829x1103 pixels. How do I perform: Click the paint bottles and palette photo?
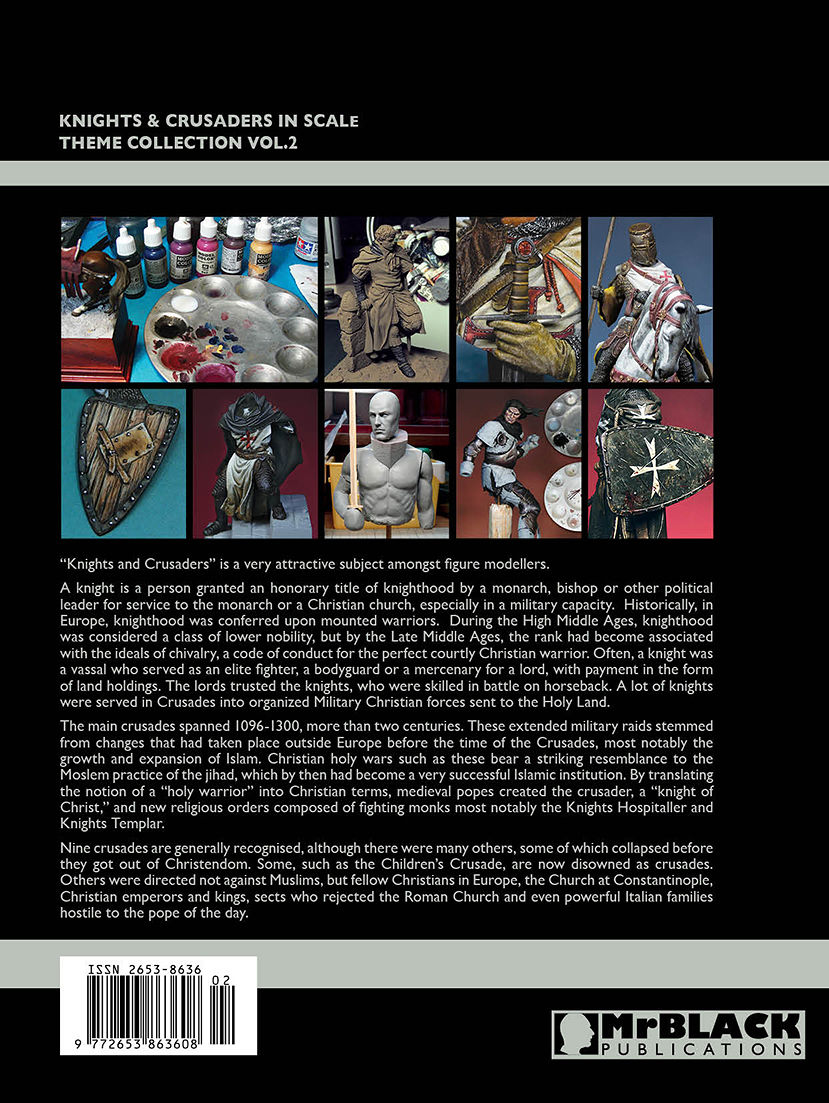pyautogui.click(x=189, y=300)
